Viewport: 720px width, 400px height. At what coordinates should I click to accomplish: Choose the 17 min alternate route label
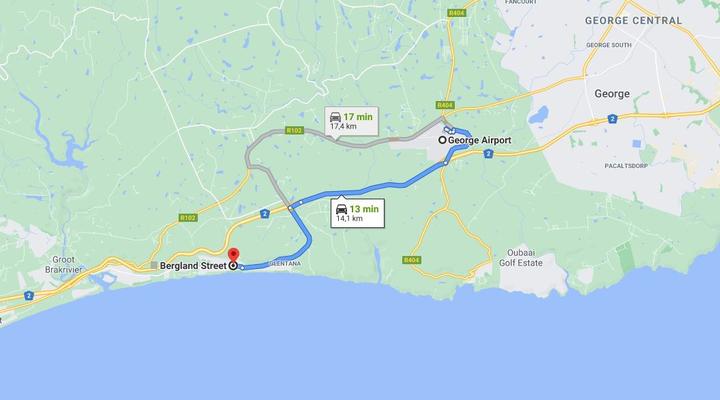[x=352, y=121]
